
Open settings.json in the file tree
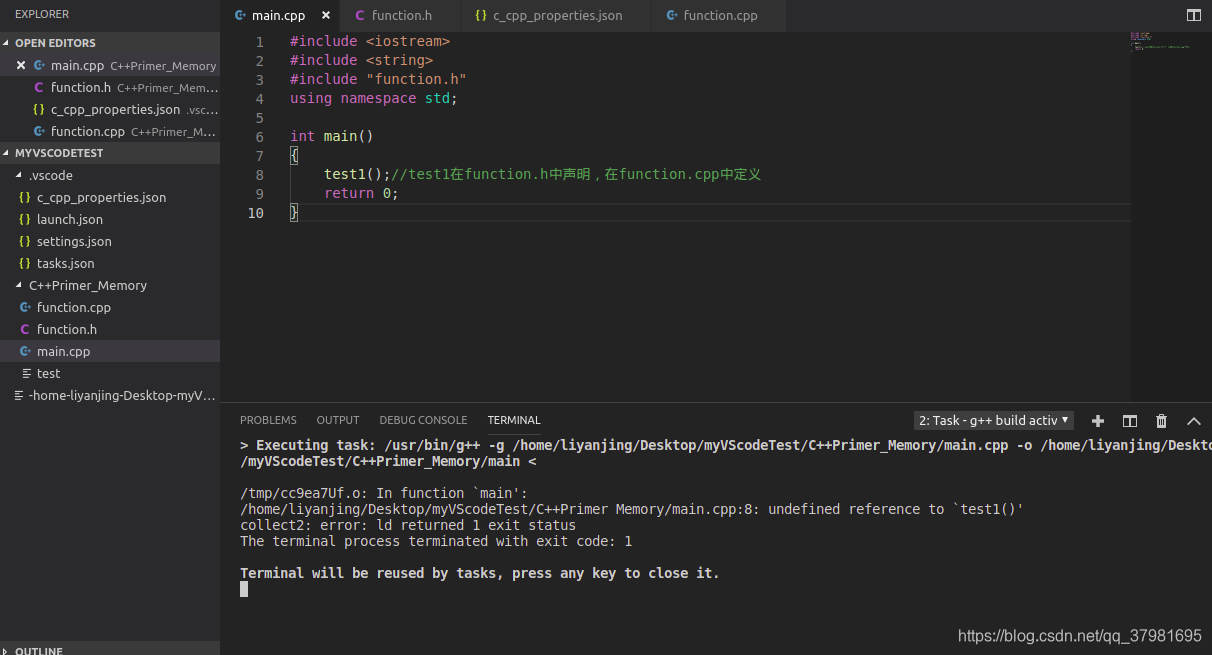(110, 241)
